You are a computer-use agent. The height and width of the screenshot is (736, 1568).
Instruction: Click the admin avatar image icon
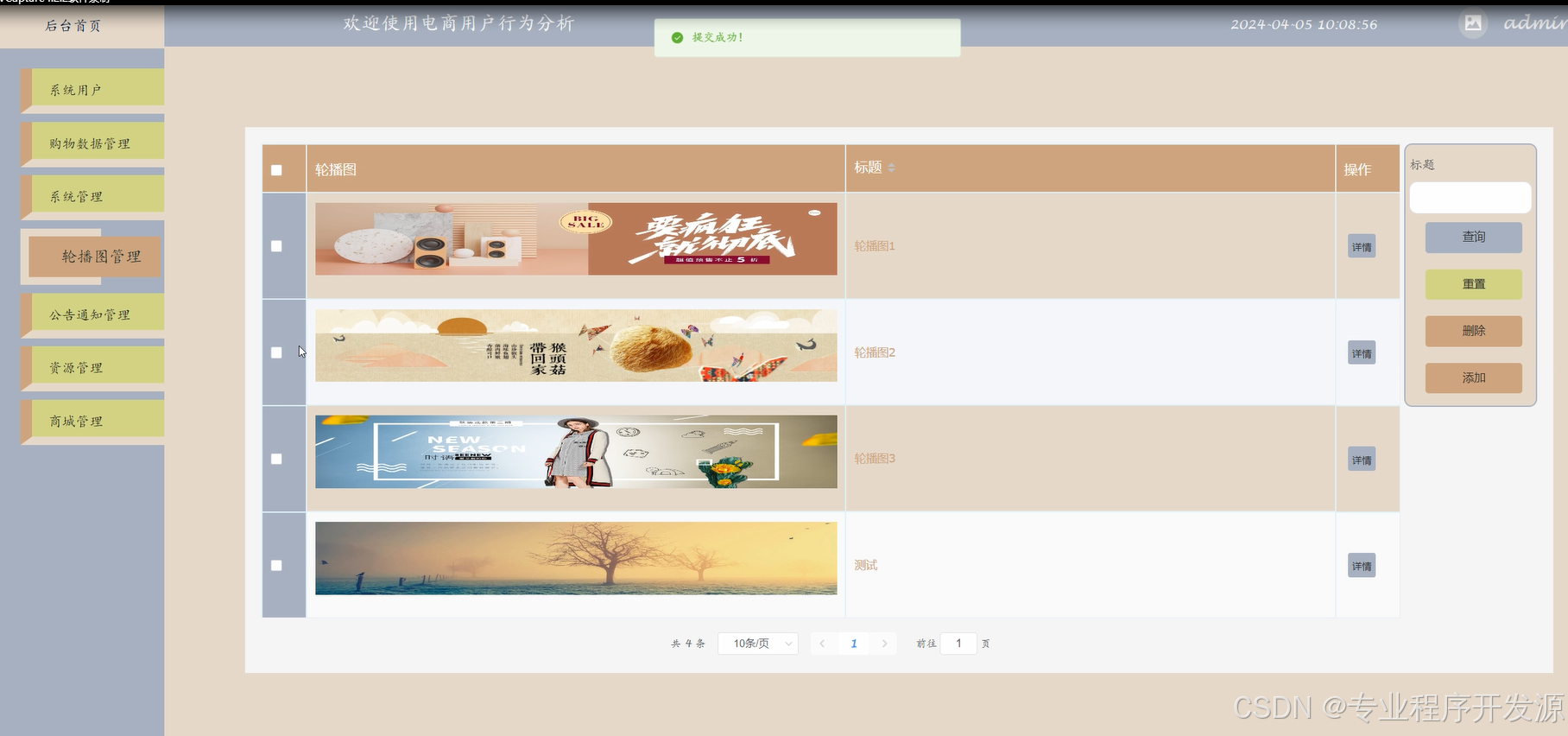coord(1473,23)
